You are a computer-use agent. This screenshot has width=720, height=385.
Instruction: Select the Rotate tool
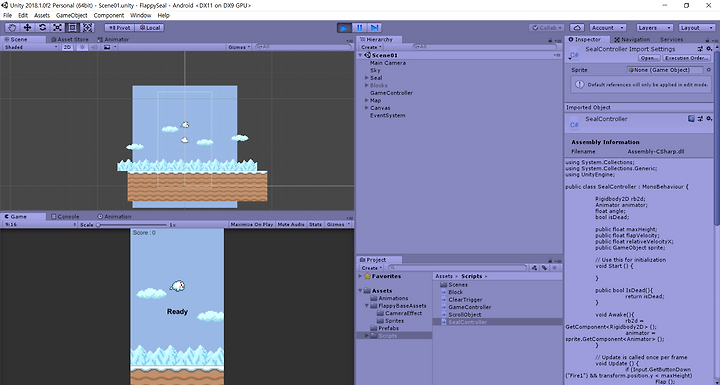42,28
